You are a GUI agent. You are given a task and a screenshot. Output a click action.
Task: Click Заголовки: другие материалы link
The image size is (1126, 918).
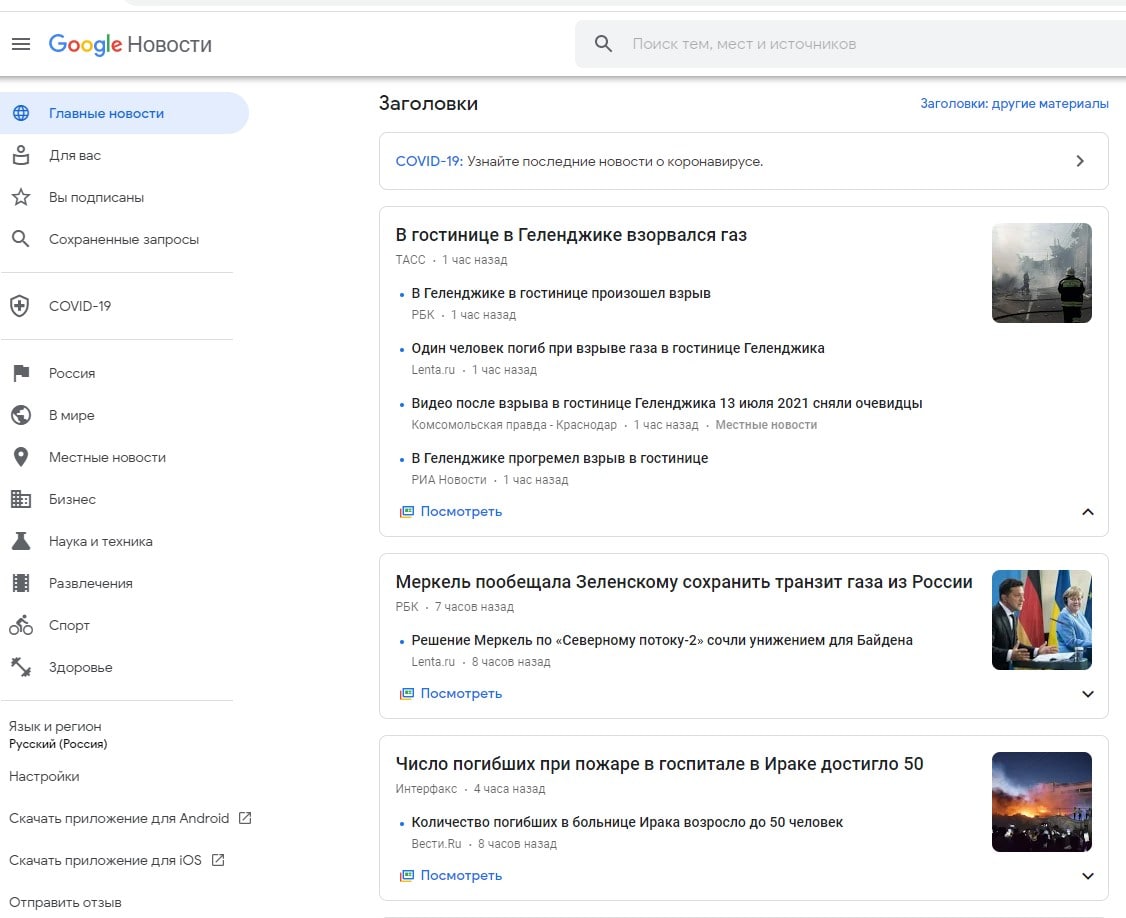[1014, 103]
